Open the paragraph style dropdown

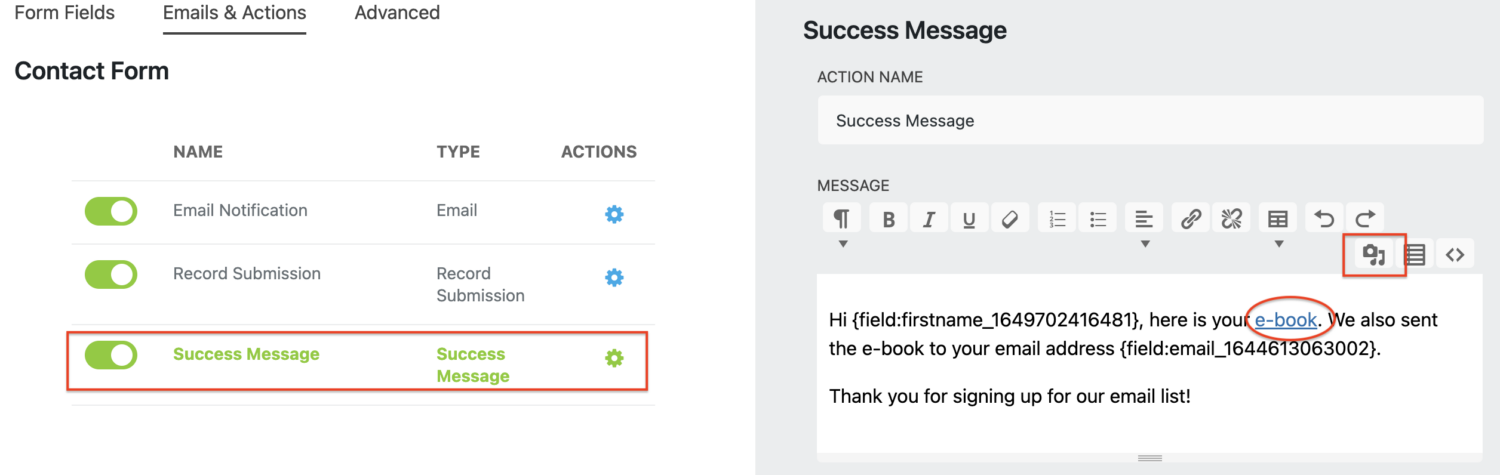click(x=842, y=219)
